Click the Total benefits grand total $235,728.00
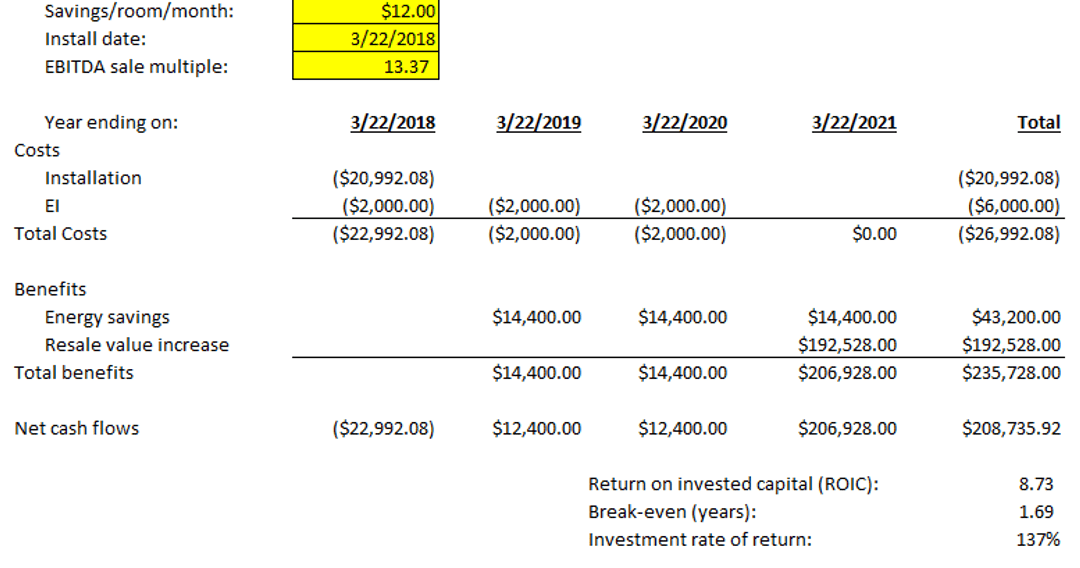Screen dimensions: 1080x568 pos(1011,373)
